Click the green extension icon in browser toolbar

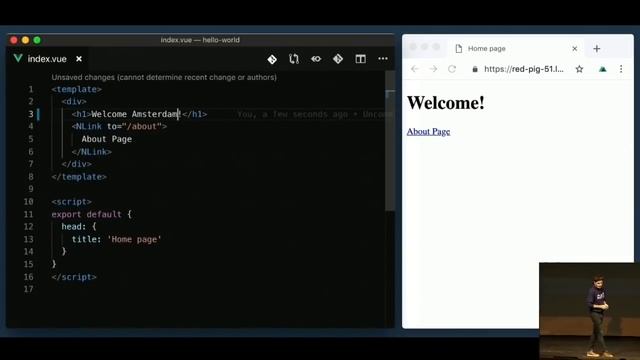tap(602, 69)
